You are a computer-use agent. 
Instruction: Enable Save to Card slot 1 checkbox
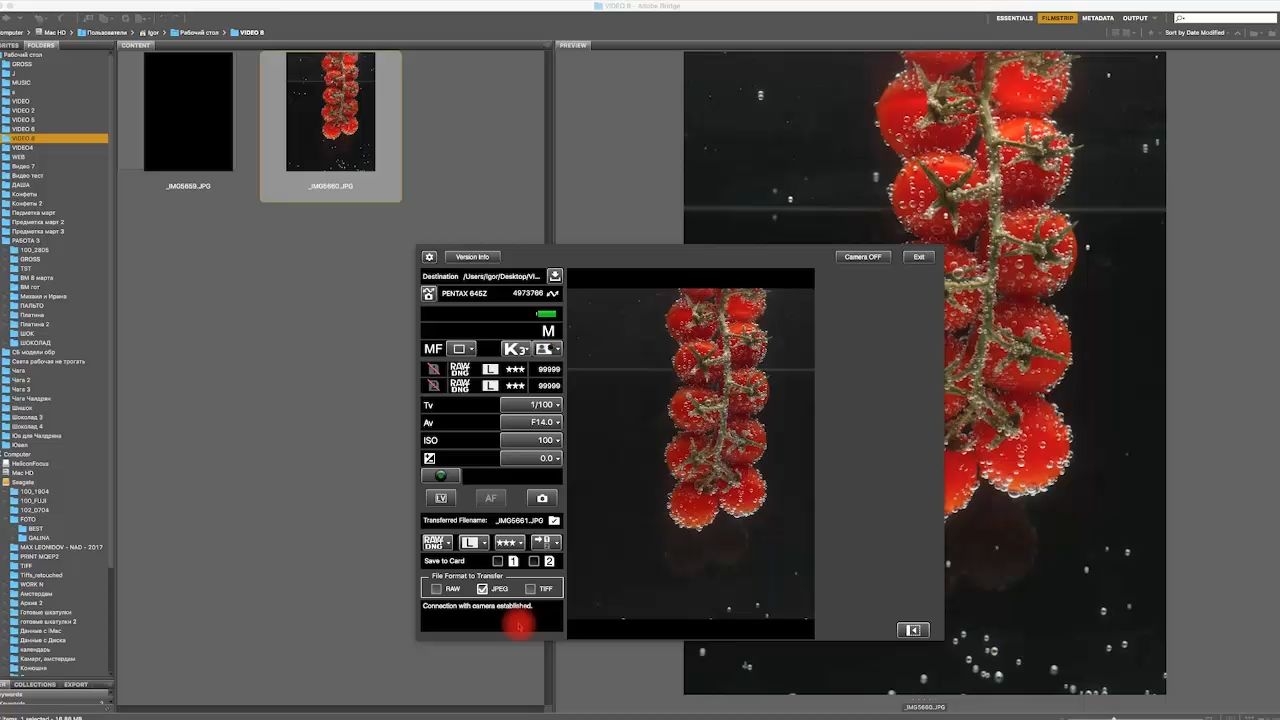point(498,561)
